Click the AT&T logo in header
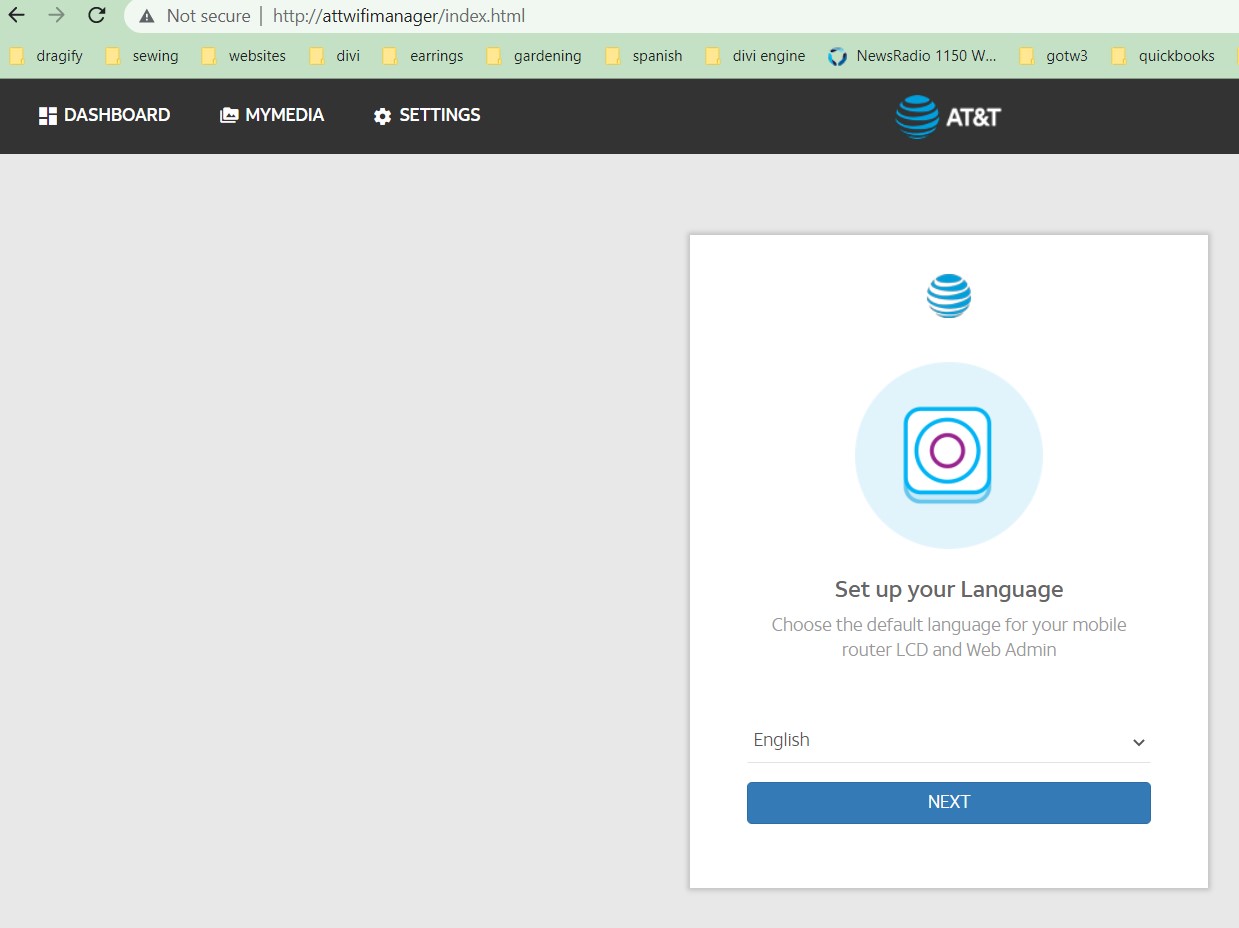This screenshot has height=928, width=1239. click(x=948, y=116)
